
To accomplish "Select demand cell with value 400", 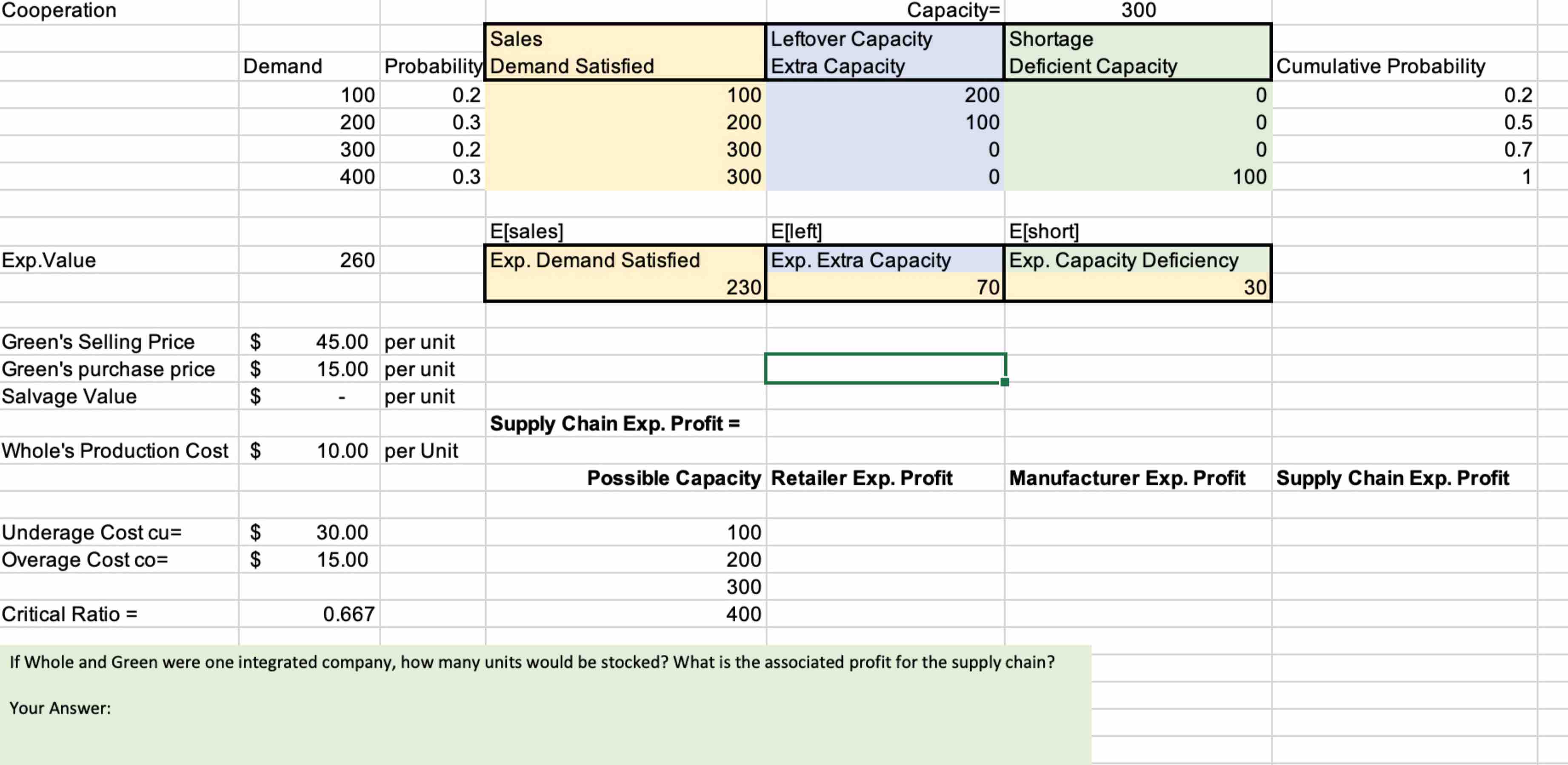I will click(309, 177).
